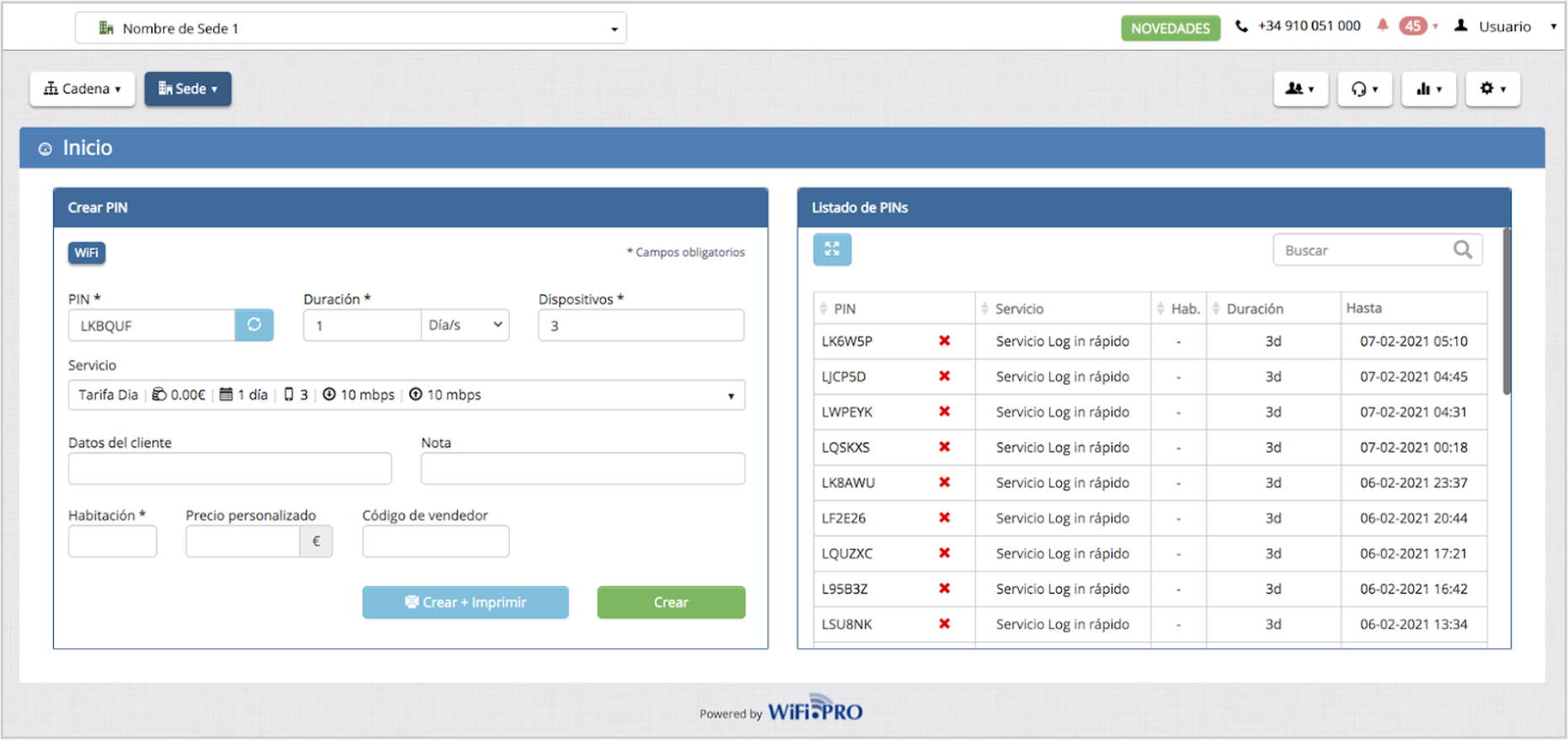The height and width of the screenshot is (740, 1568).
Task: Open the Nombre de Sede 1 selector
Action: [x=350, y=29]
